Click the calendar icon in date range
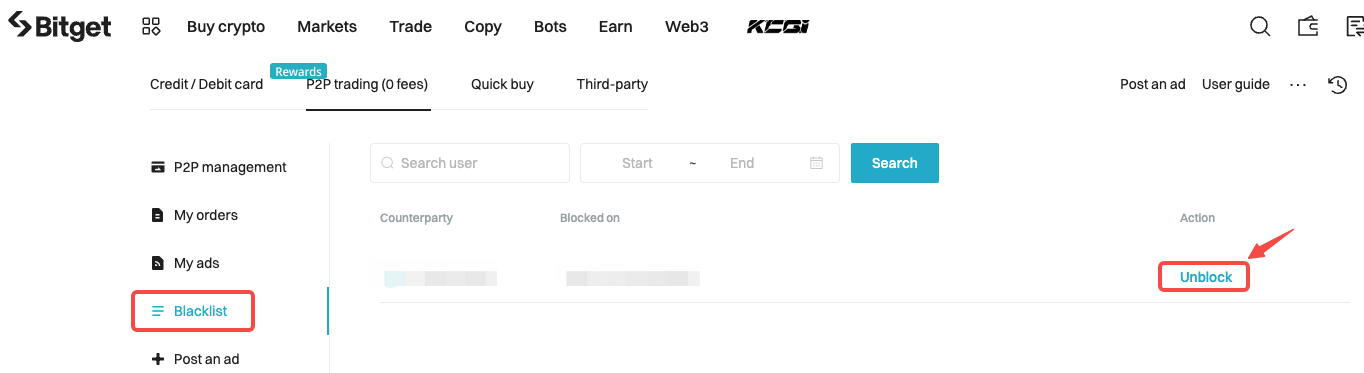The image size is (1364, 373). point(816,163)
